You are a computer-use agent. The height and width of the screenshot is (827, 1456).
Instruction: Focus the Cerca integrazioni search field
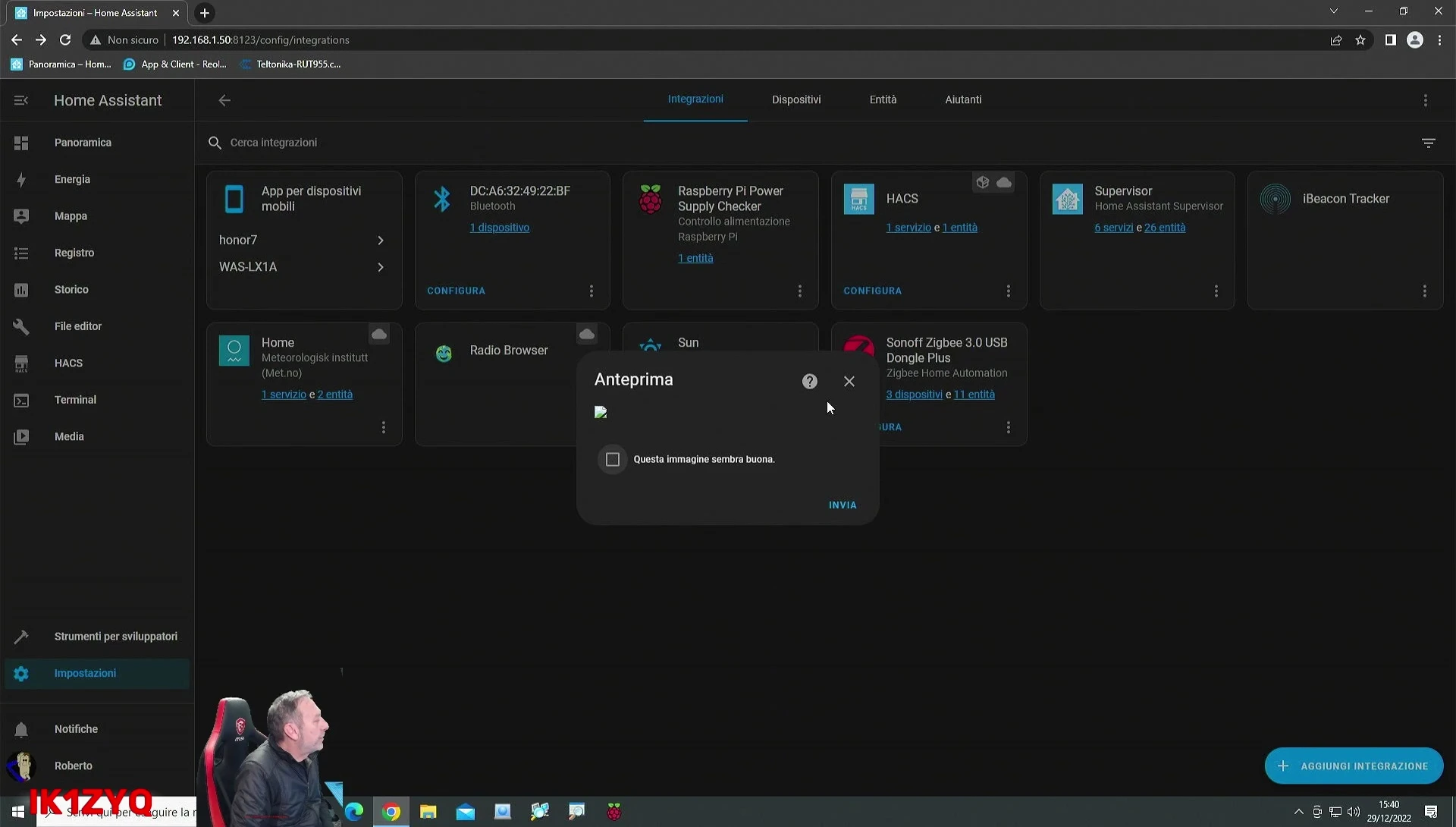coord(804,143)
